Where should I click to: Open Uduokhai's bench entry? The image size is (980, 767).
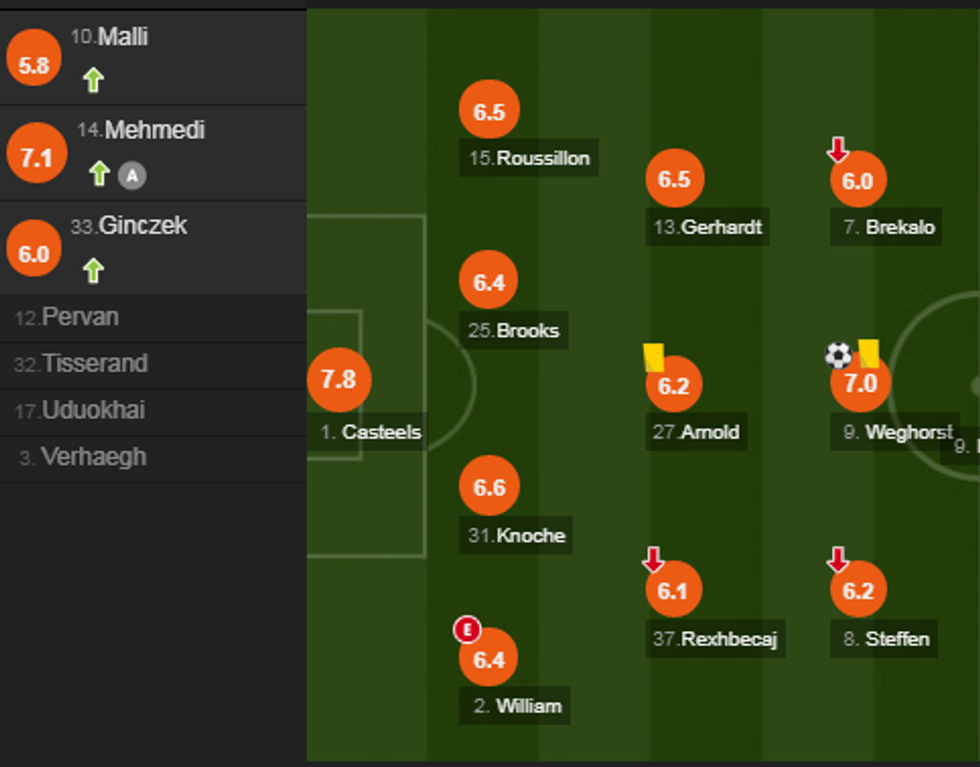click(x=94, y=411)
